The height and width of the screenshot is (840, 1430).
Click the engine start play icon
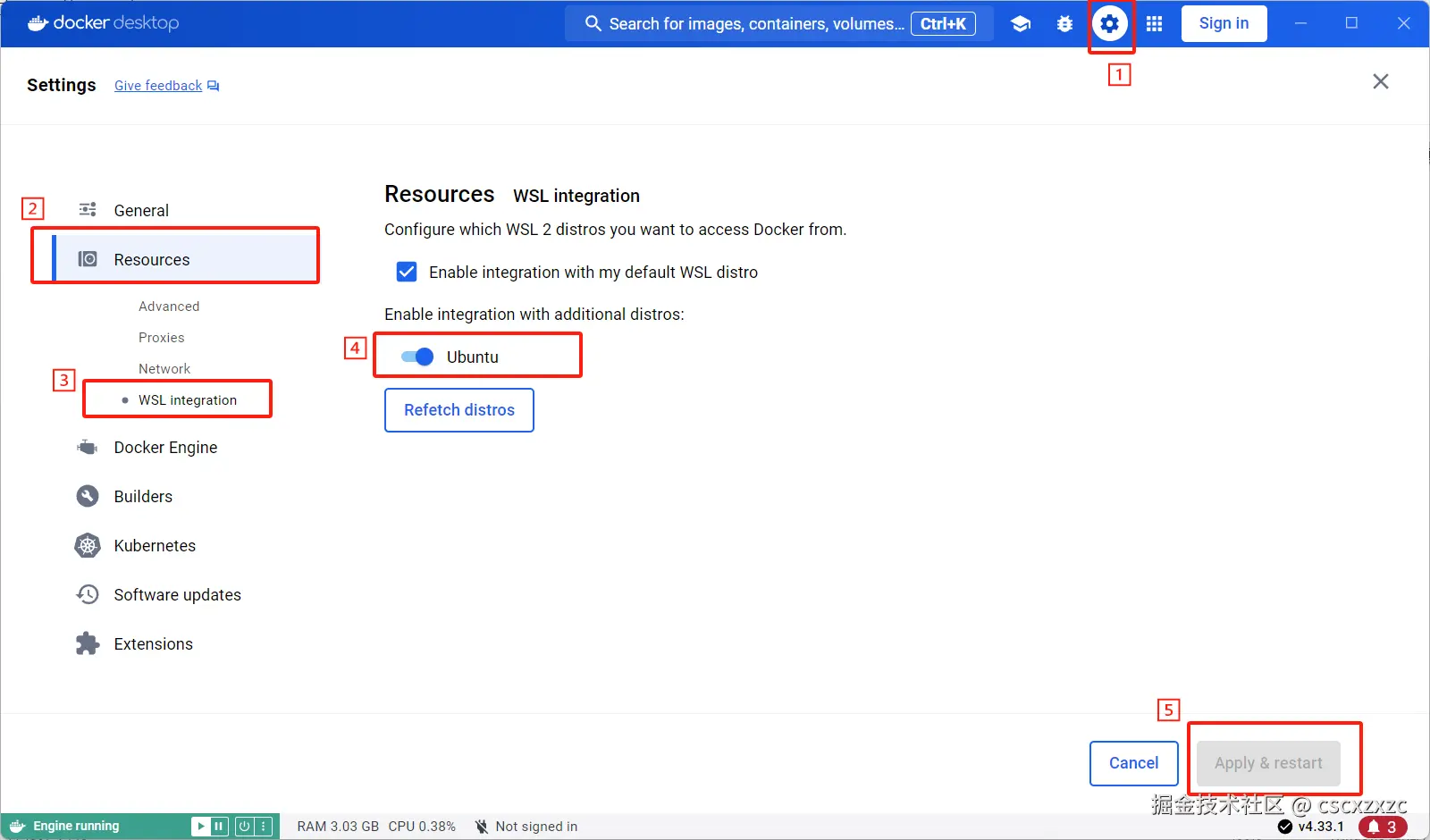pyautogui.click(x=201, y=827)
